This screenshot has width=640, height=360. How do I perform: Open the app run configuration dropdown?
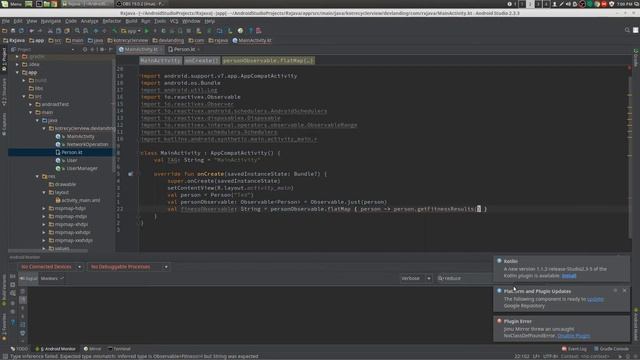[x=131, y=31]
